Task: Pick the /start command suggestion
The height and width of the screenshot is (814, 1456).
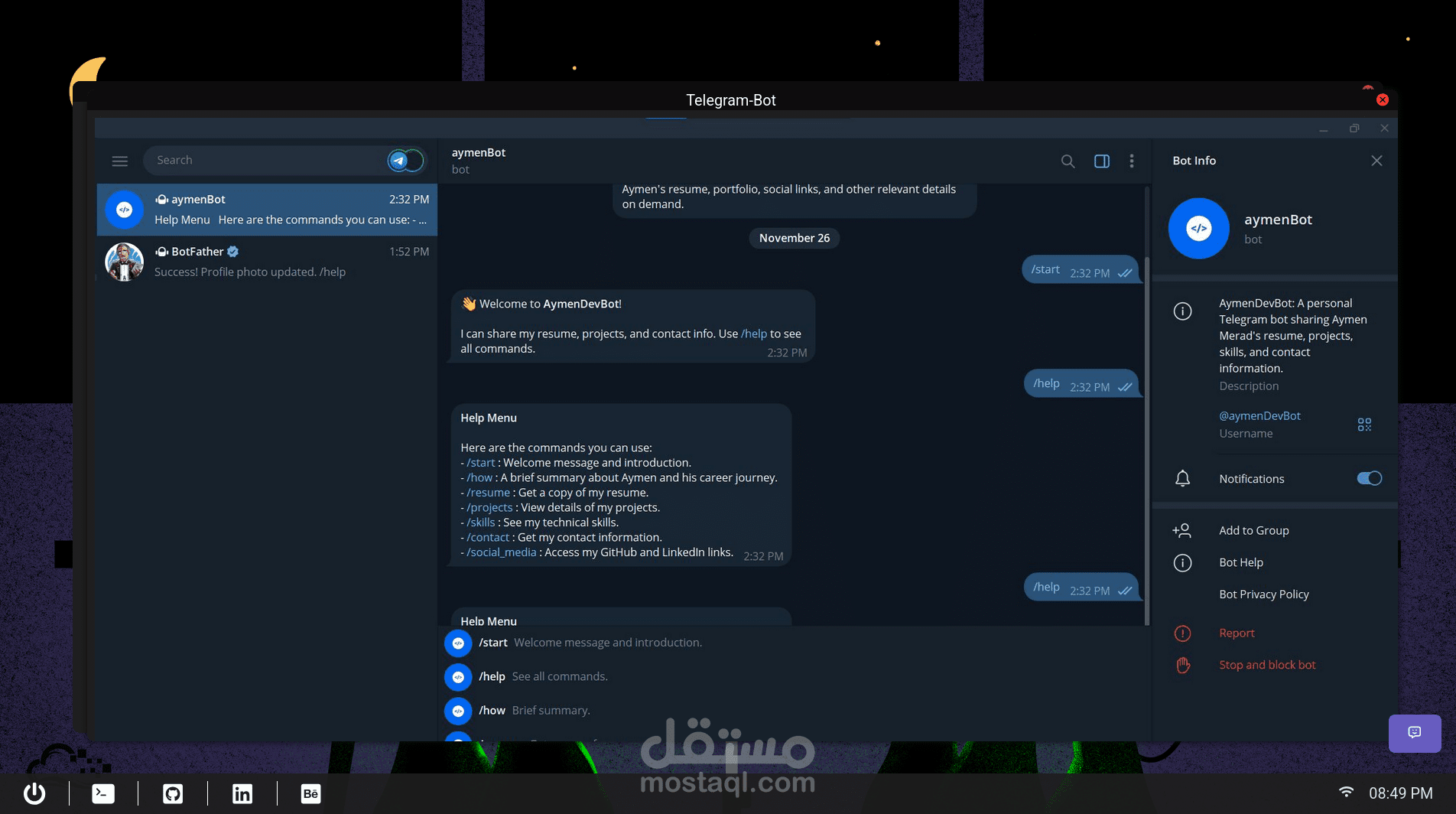Action: pos(795,643)
